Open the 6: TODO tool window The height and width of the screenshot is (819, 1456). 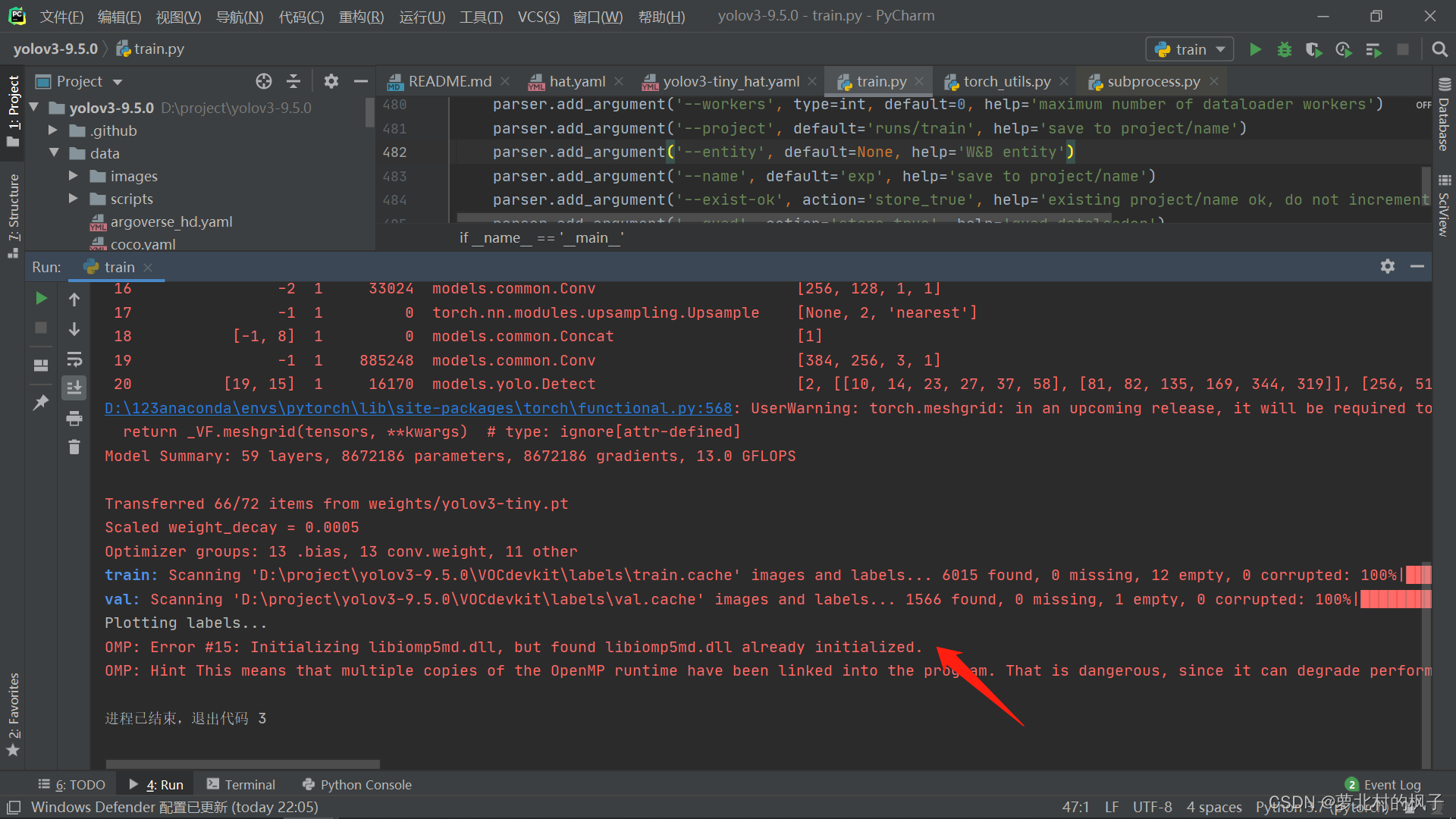(x=72, y=784)
